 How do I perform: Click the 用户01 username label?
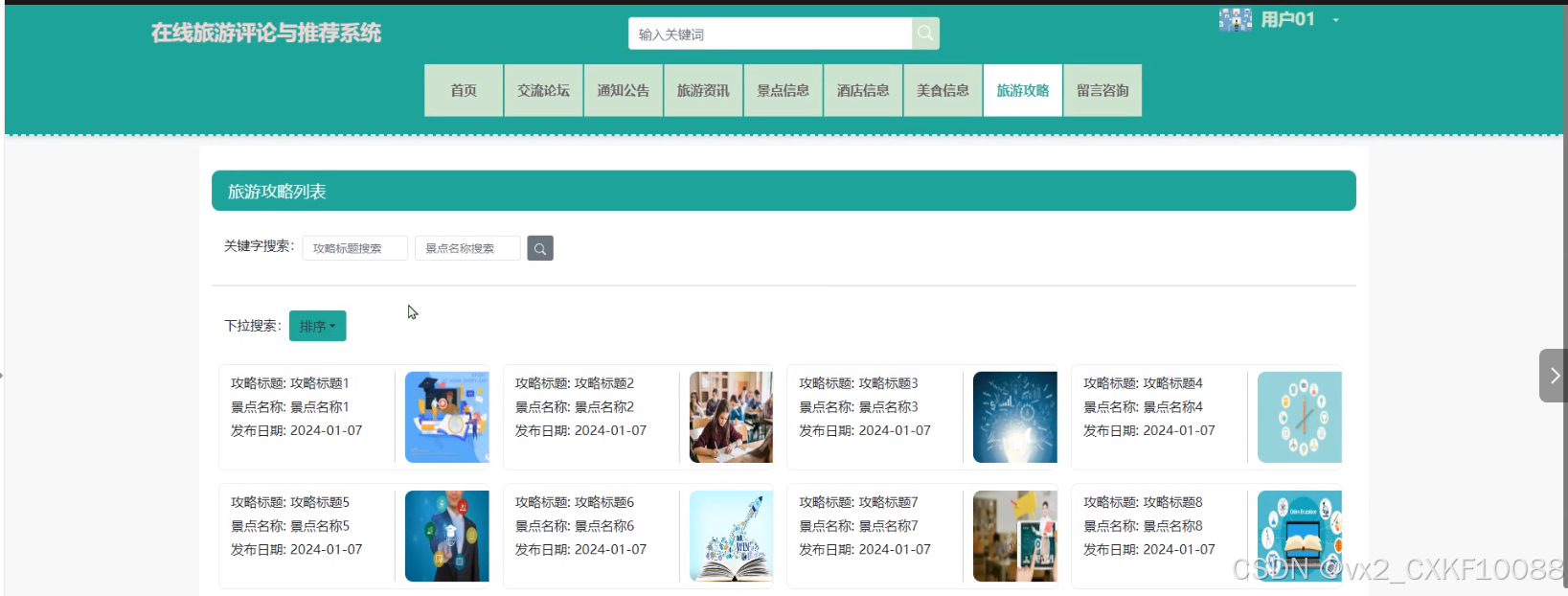[1288, 19]
